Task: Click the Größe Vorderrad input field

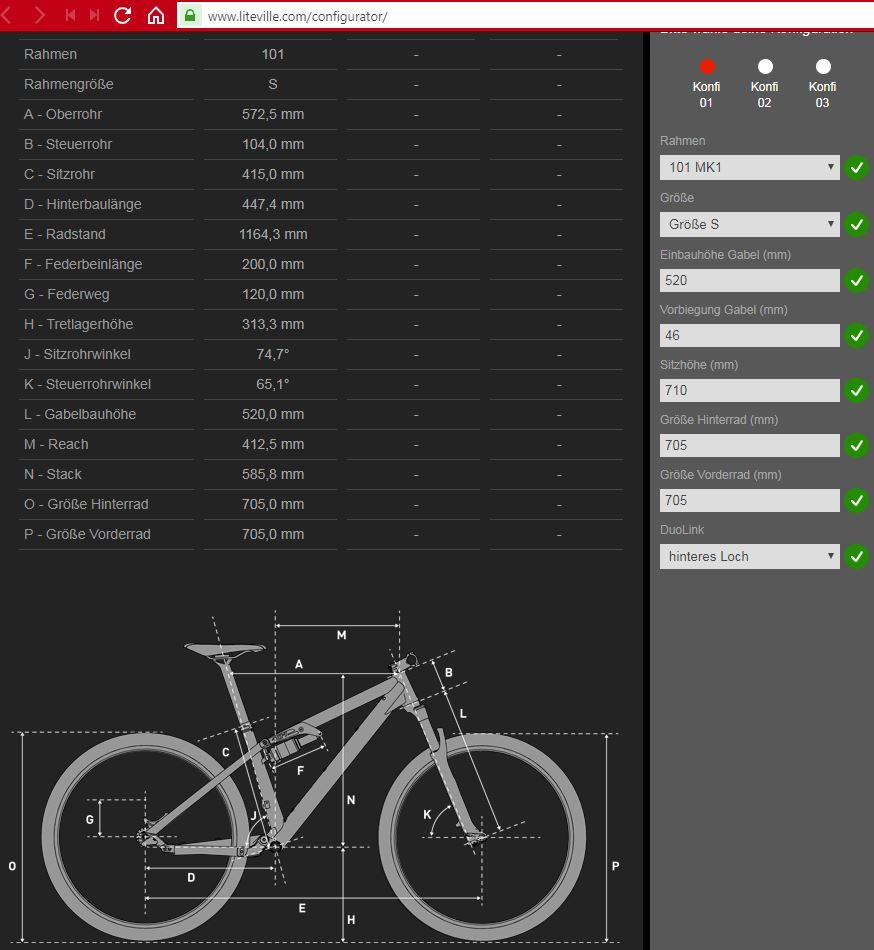Action: pyautogui.click(x=749, y=501)
